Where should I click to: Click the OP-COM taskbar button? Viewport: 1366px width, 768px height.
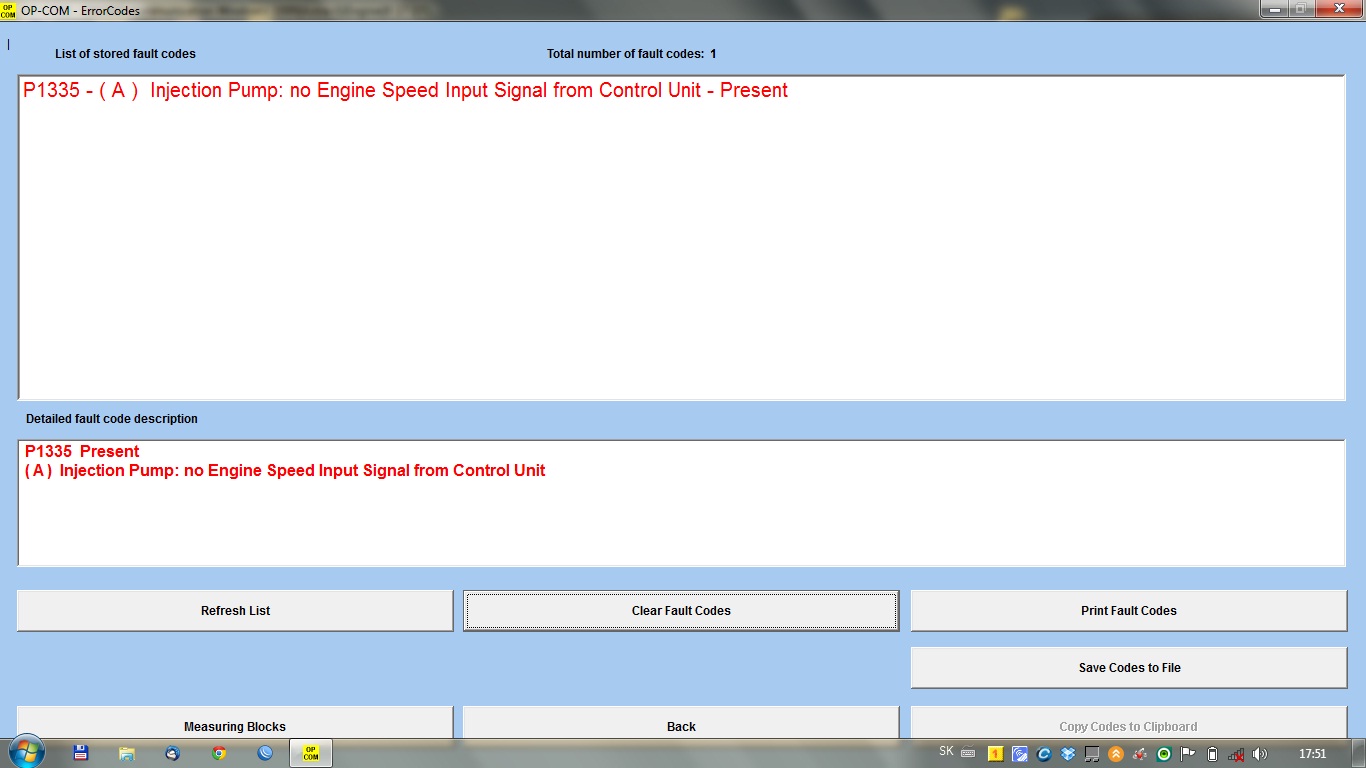tap(311, 753)
